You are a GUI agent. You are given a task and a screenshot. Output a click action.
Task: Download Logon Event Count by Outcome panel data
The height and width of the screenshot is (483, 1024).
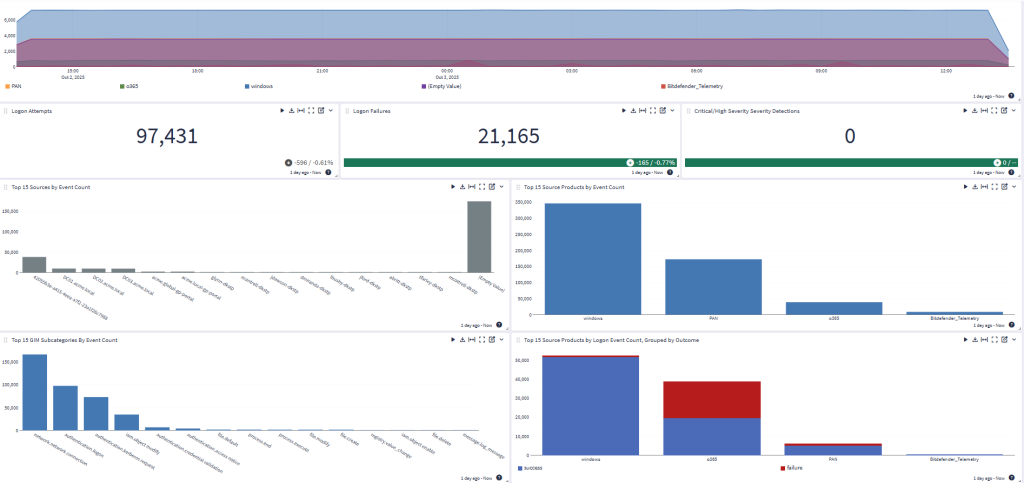[x=973, y=340]
